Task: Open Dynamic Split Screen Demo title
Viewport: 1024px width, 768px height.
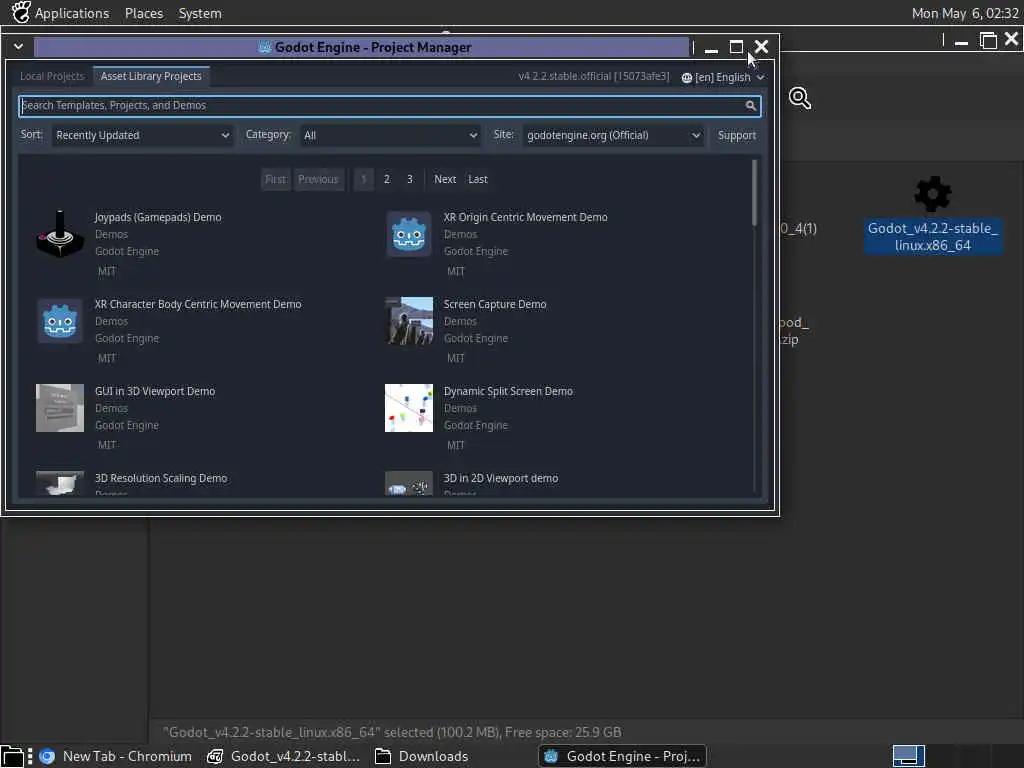Action: (x=507, y=391)
